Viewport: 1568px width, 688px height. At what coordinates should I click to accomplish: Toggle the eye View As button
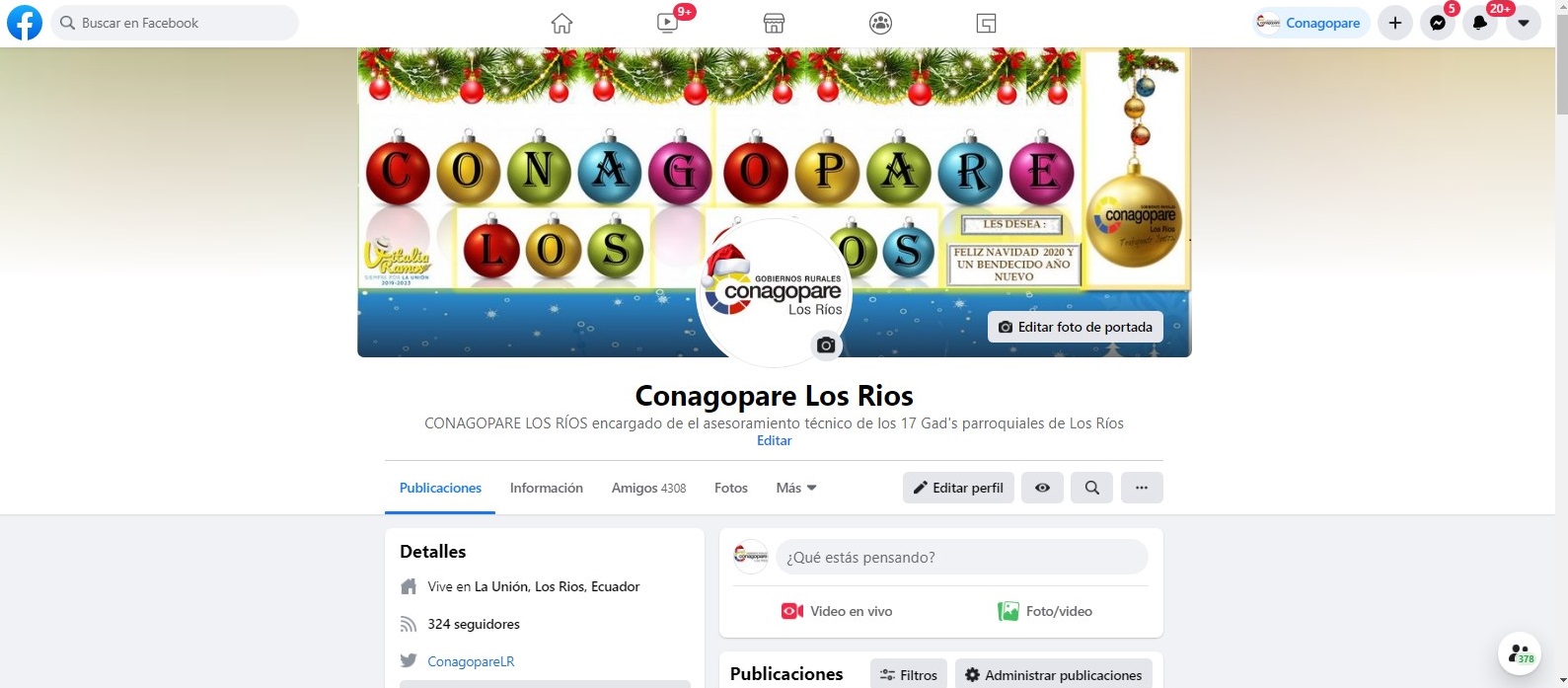click(x=1042, y=488)
